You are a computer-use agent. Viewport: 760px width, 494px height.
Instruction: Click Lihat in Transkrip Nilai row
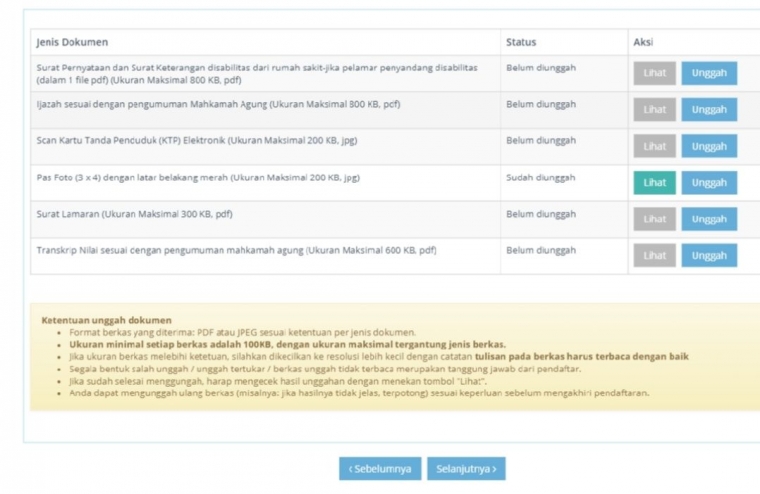pos(654,255)
